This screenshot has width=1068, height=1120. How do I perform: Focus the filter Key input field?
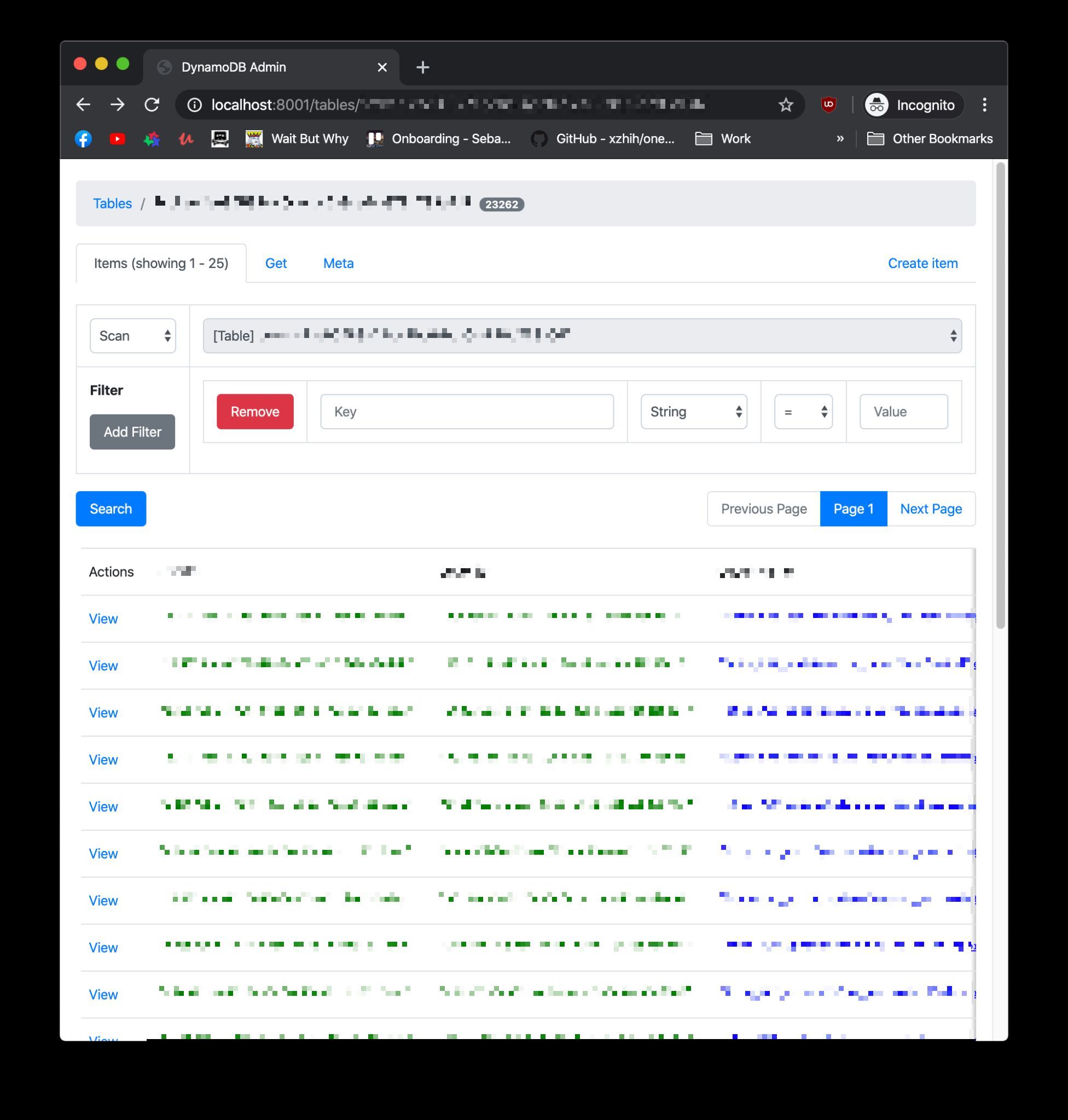(x=466, y=411)
